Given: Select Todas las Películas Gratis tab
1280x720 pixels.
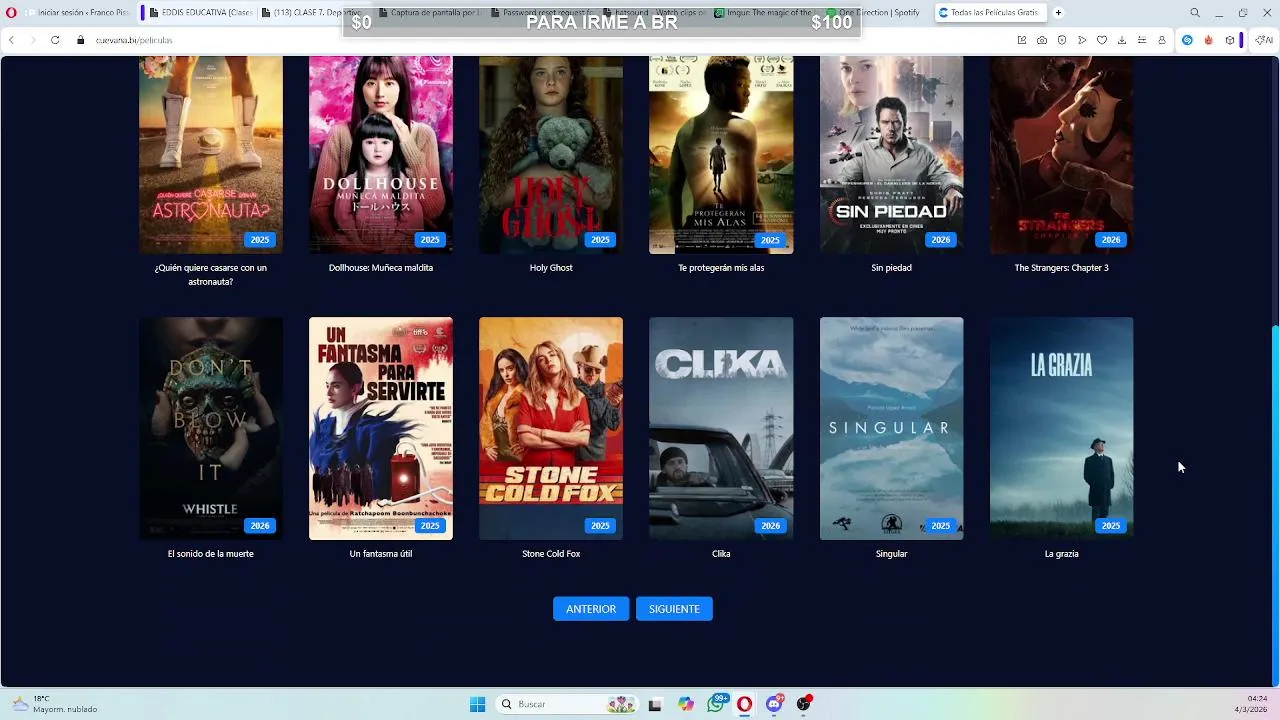Looking at the screenshot, I should tap(989, 13).
